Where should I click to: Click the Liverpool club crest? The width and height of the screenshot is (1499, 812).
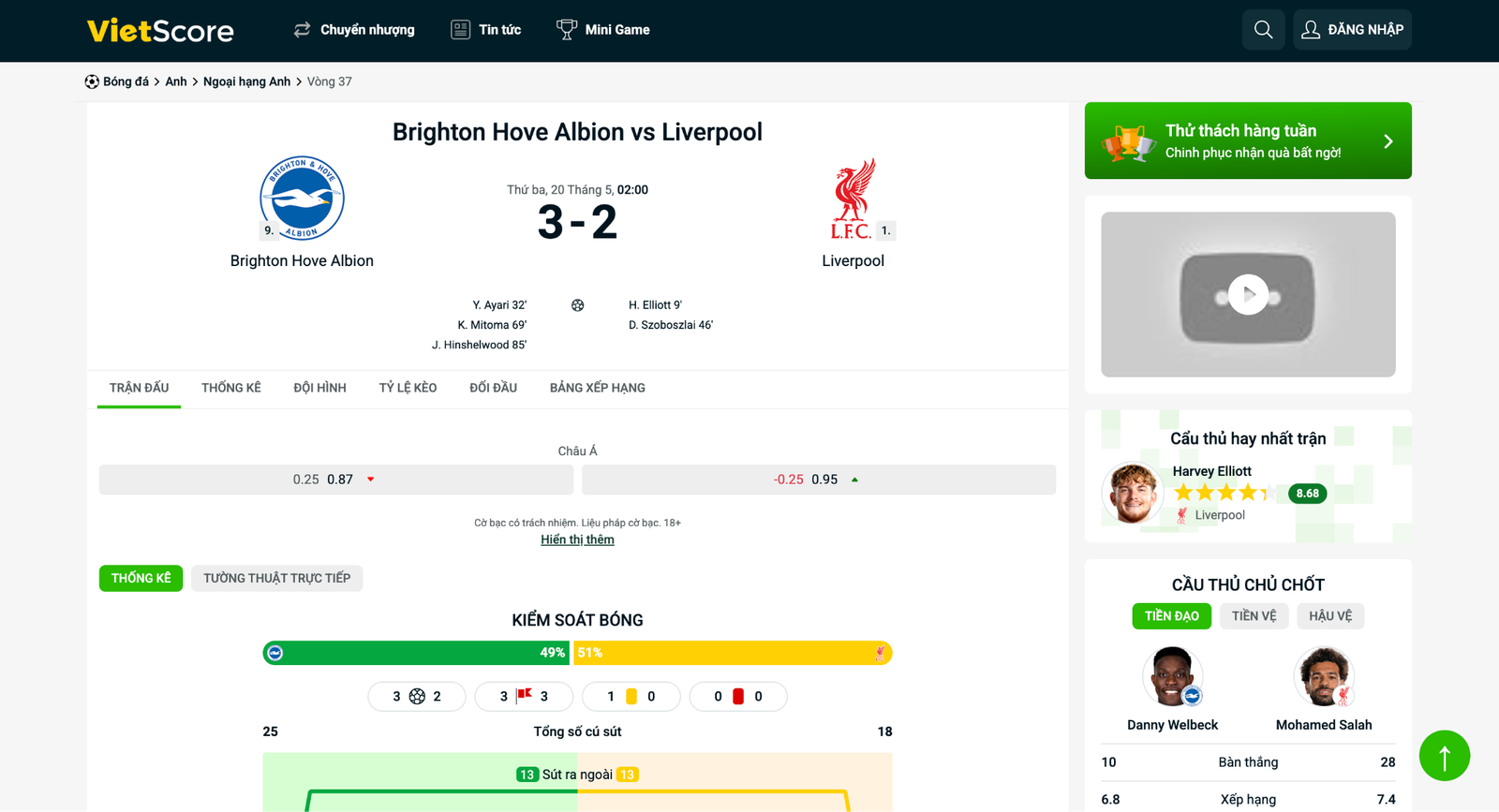(x=853, y=198)
